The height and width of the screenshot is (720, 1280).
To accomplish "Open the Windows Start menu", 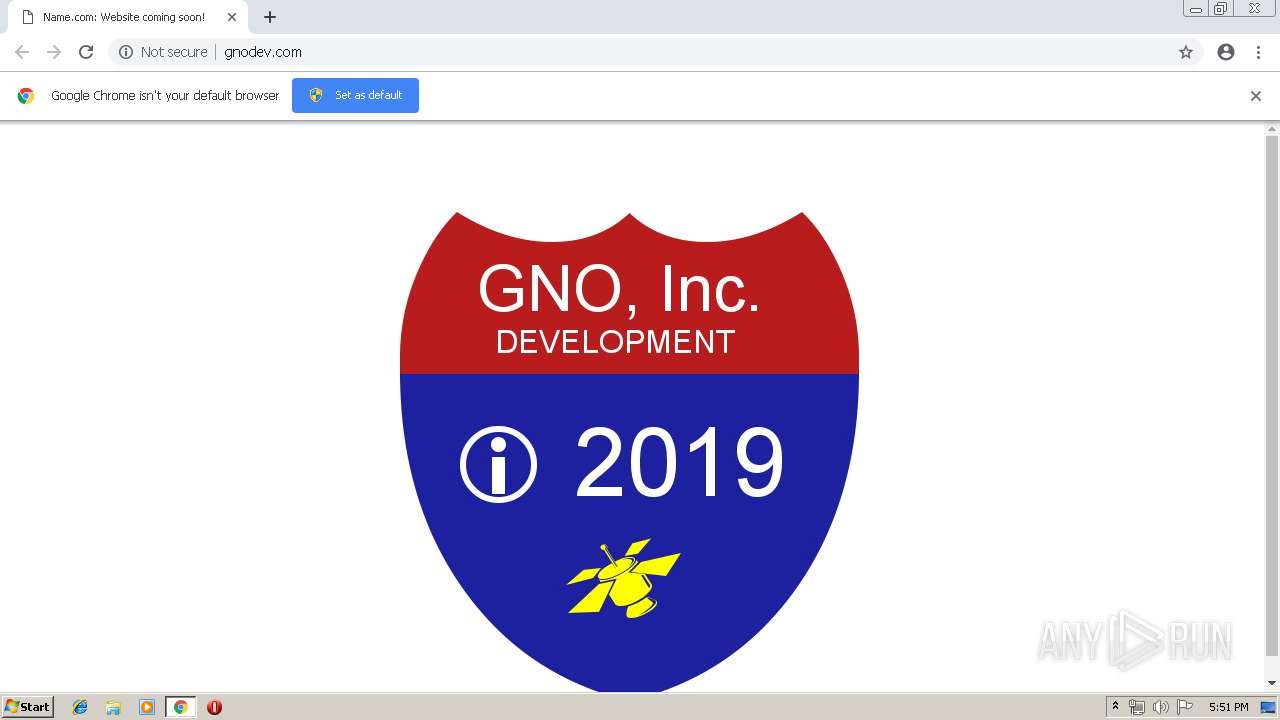I will click(27, 707).
